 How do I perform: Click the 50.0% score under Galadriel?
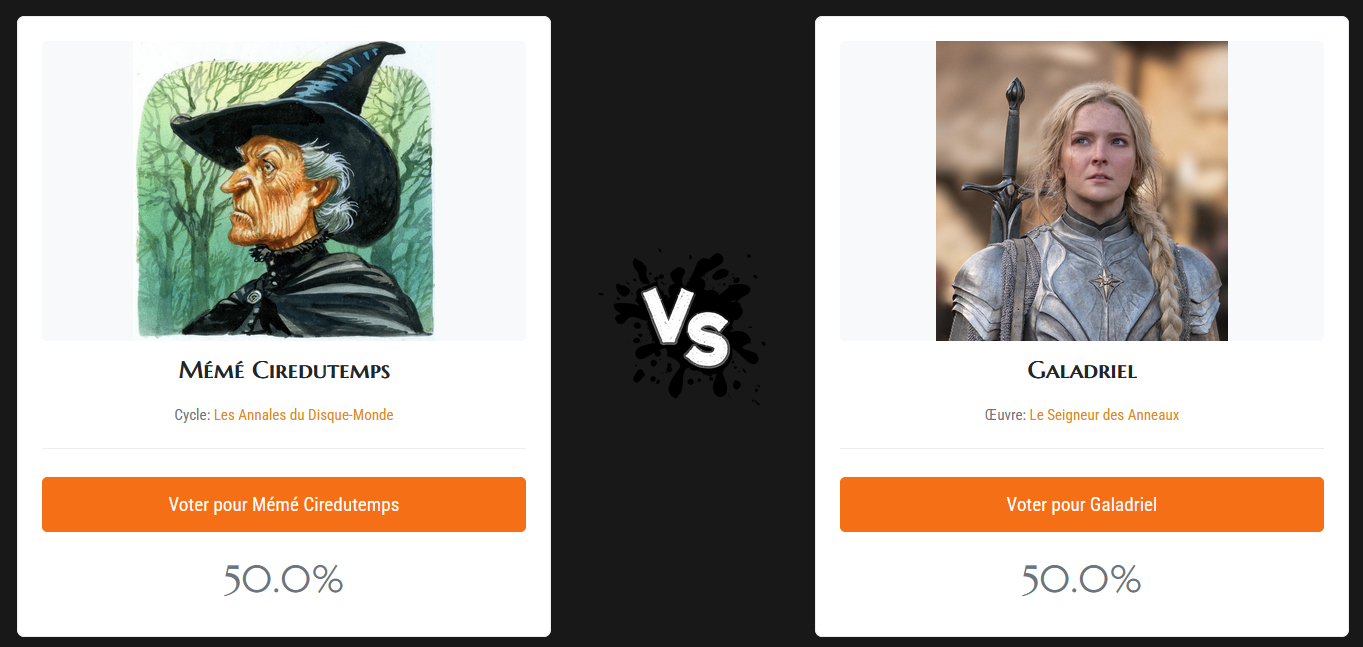click(1082, 580)
